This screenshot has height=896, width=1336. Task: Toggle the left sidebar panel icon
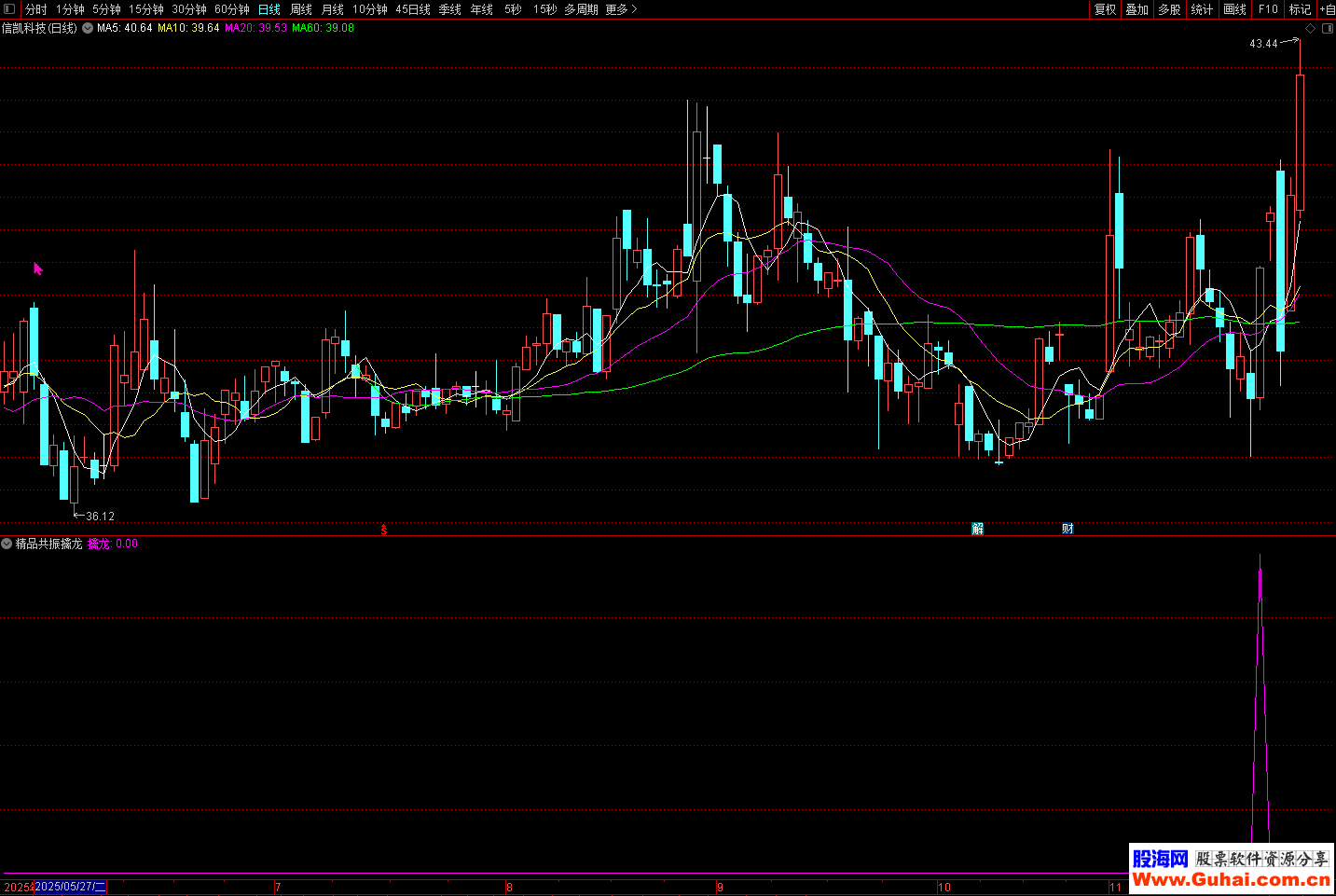click(x=9, y=9)
